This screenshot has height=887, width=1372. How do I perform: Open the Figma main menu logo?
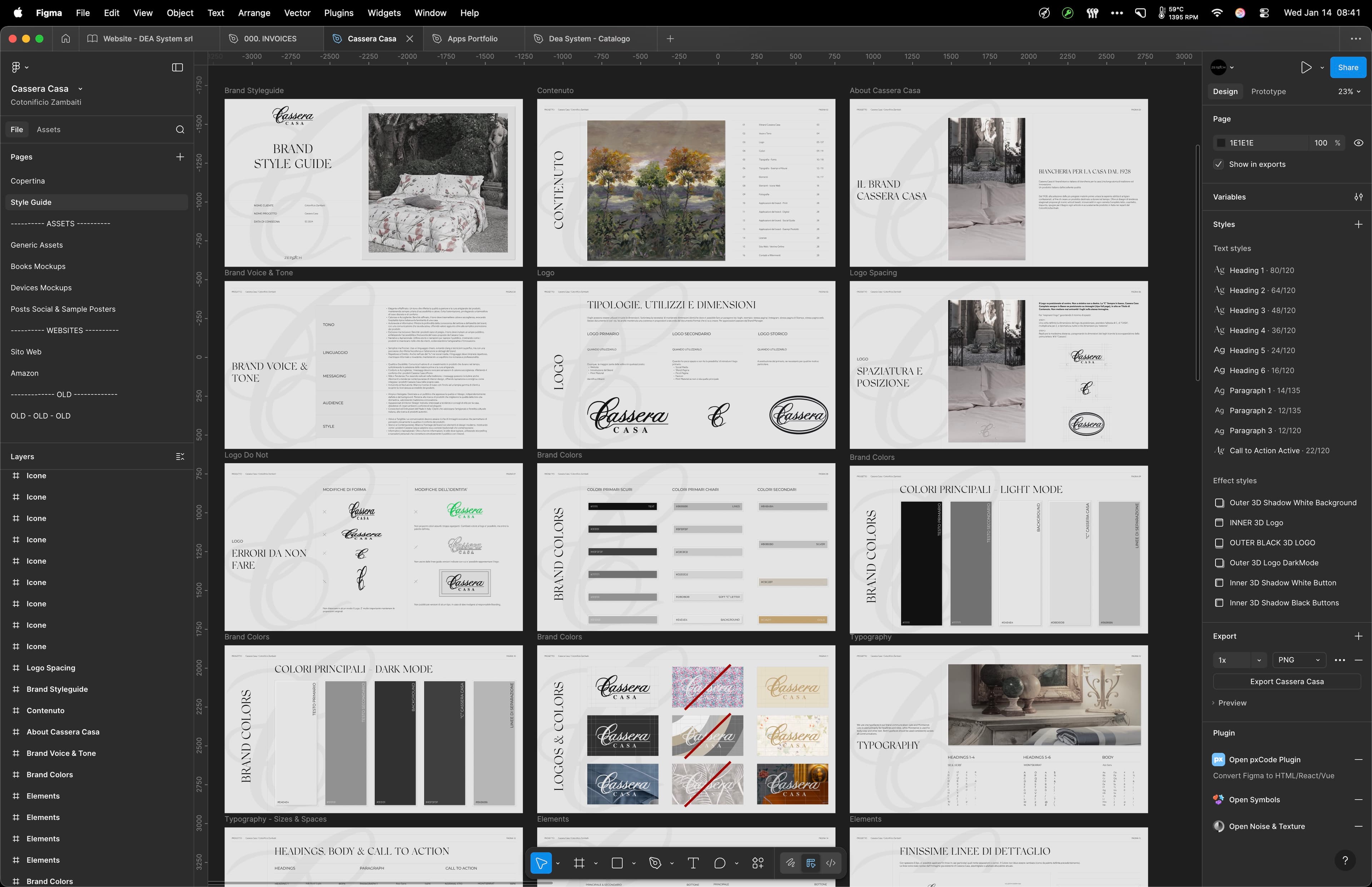tap(16, 68)
